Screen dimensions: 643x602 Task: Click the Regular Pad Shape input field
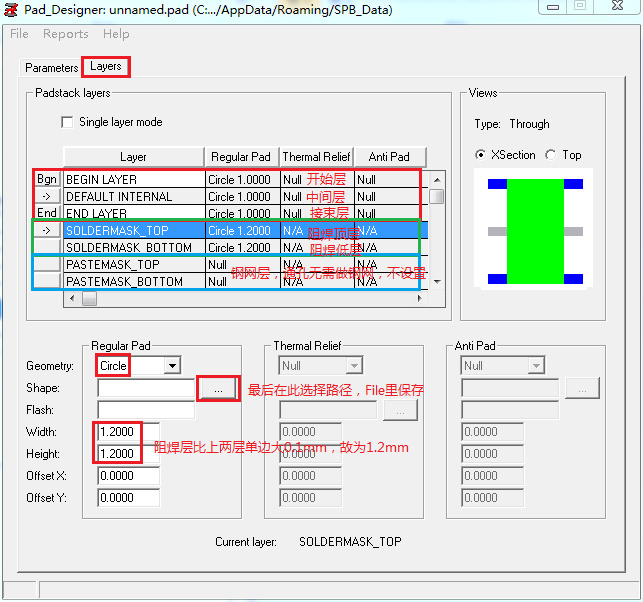pos(146,388)
